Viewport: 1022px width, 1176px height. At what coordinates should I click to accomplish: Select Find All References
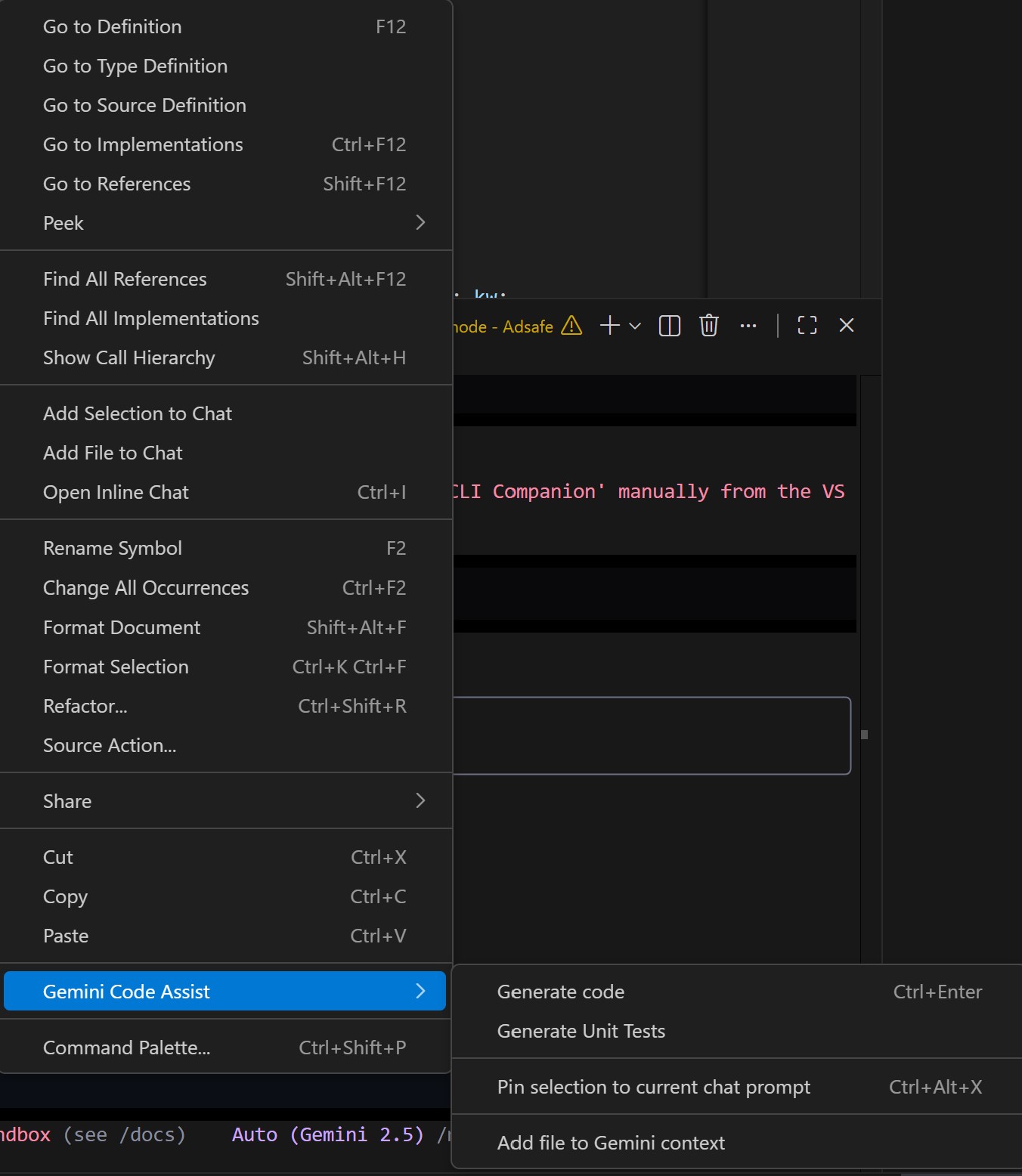point(225,279)
